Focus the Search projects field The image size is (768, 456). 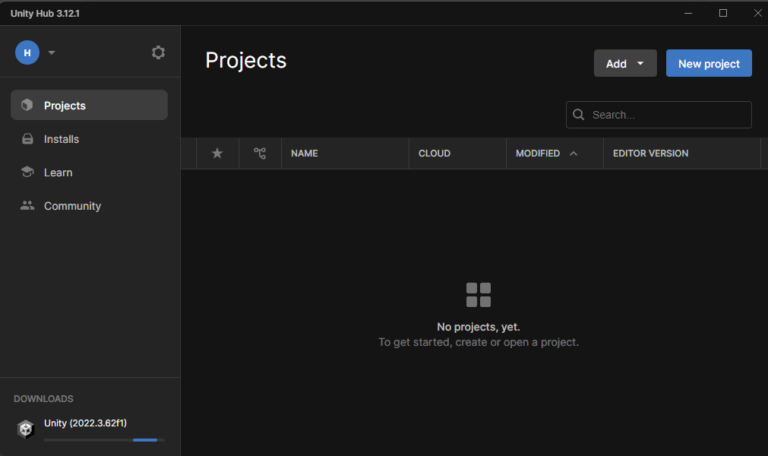coord(667,115)
